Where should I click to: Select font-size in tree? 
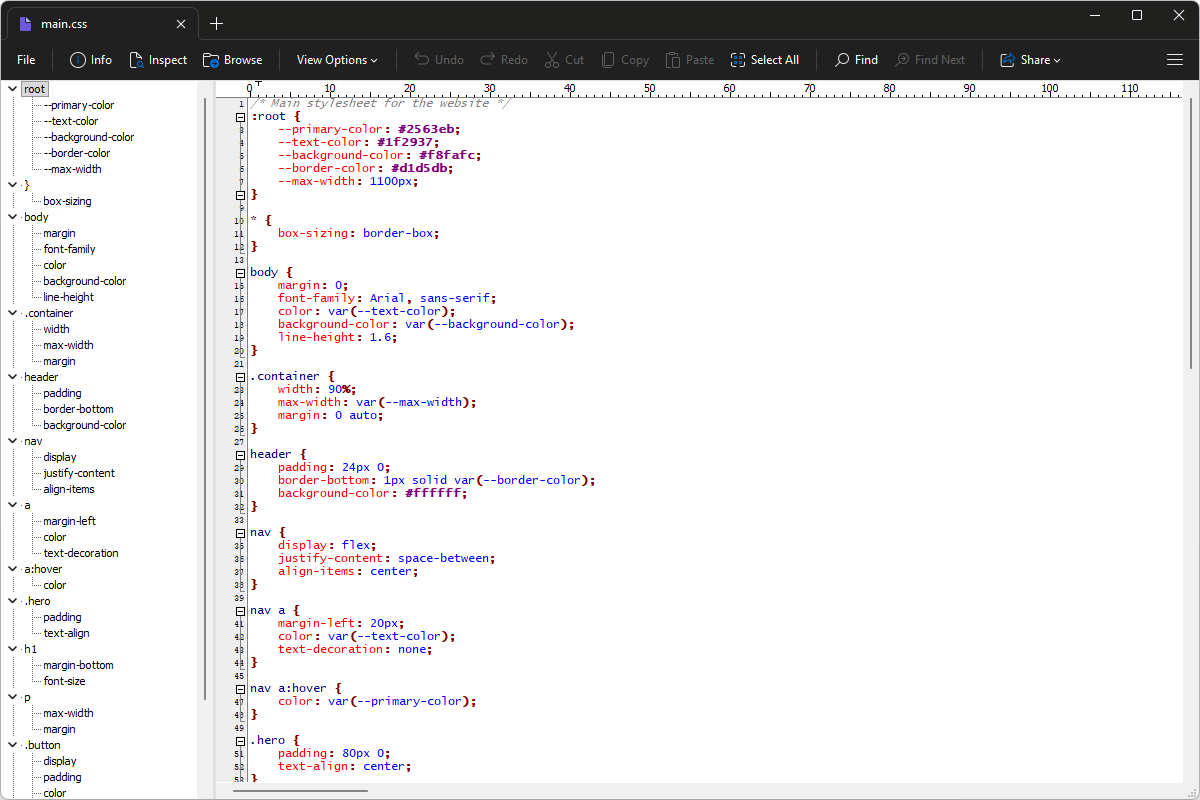(64, 681)
